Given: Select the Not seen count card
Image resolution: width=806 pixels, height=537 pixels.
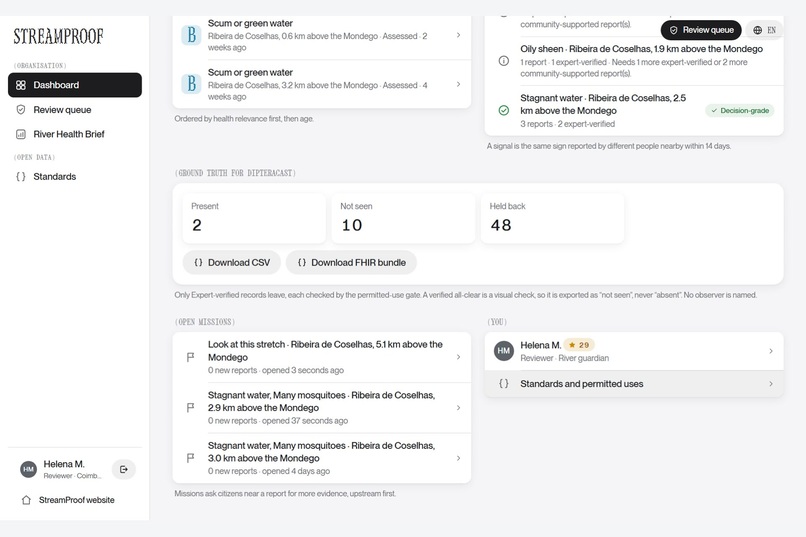Looking at the screenshot, I should [403, 218].
